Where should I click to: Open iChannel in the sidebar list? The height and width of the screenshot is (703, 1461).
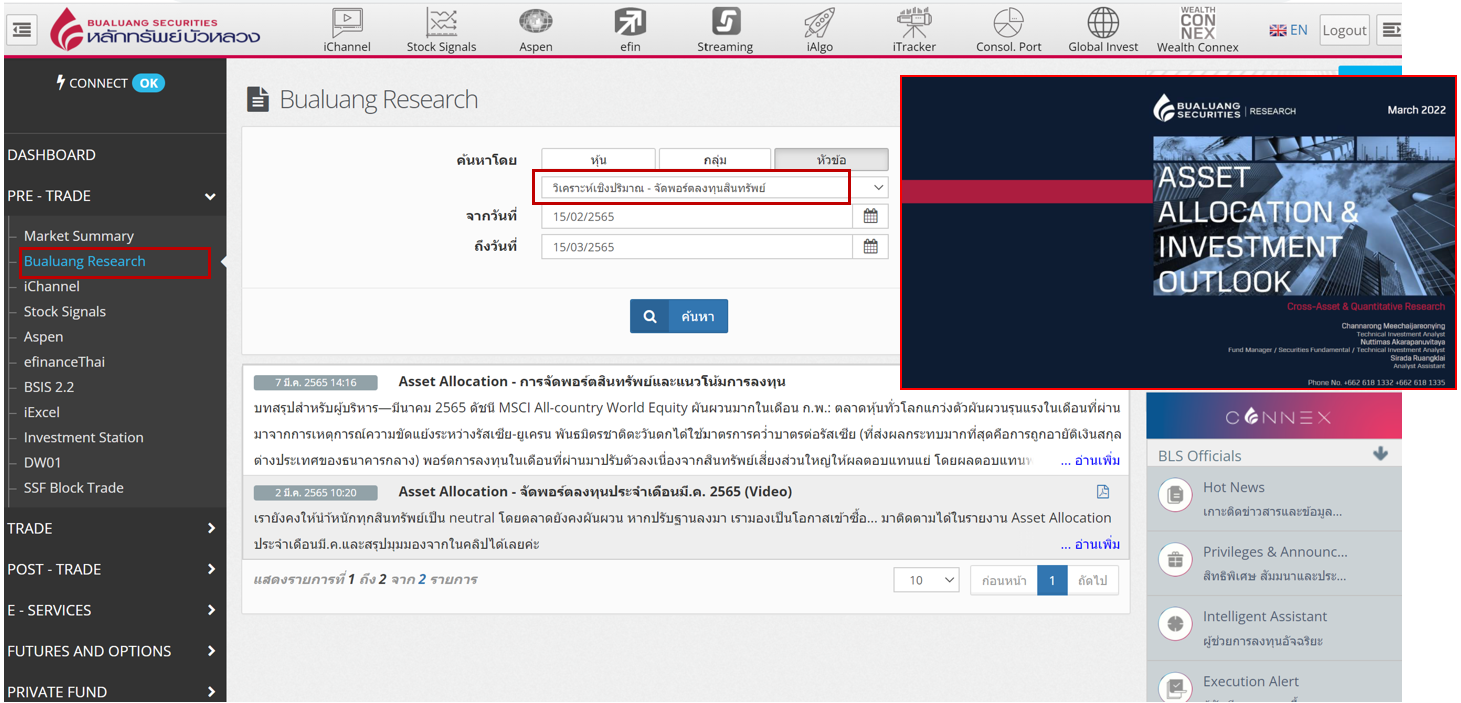pos(52,286)
